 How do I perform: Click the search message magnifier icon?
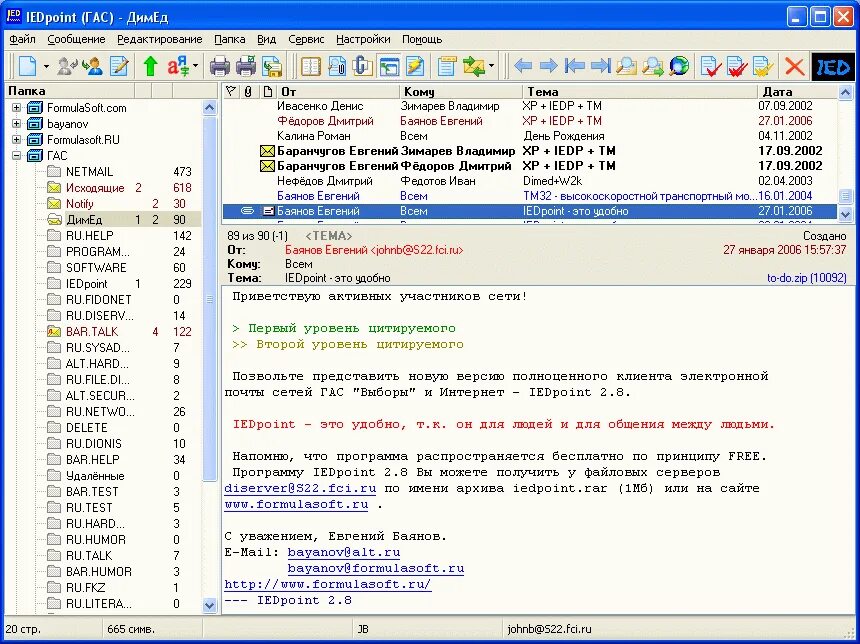click(626, 66)
